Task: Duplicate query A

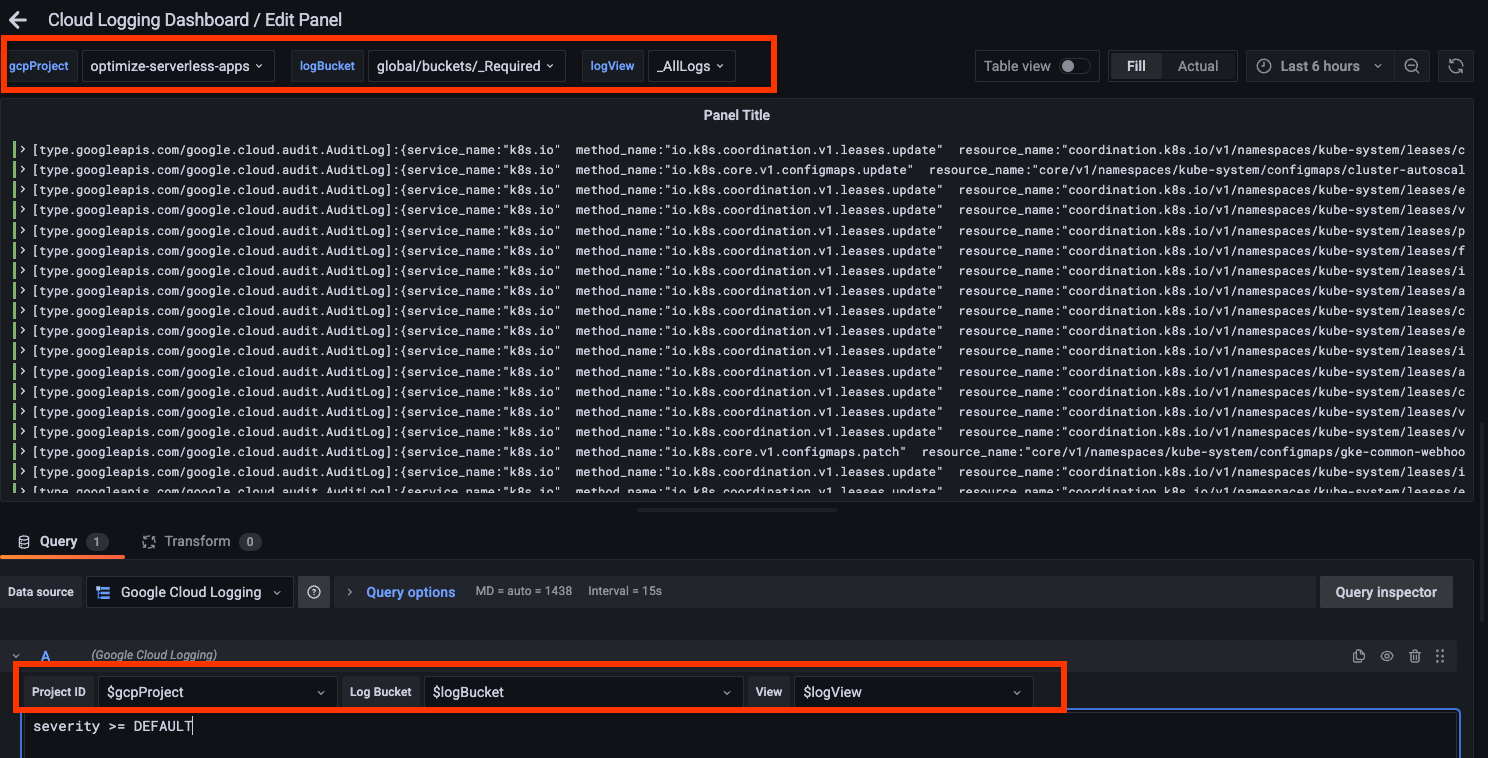Action: click(x=1358, y=656)
